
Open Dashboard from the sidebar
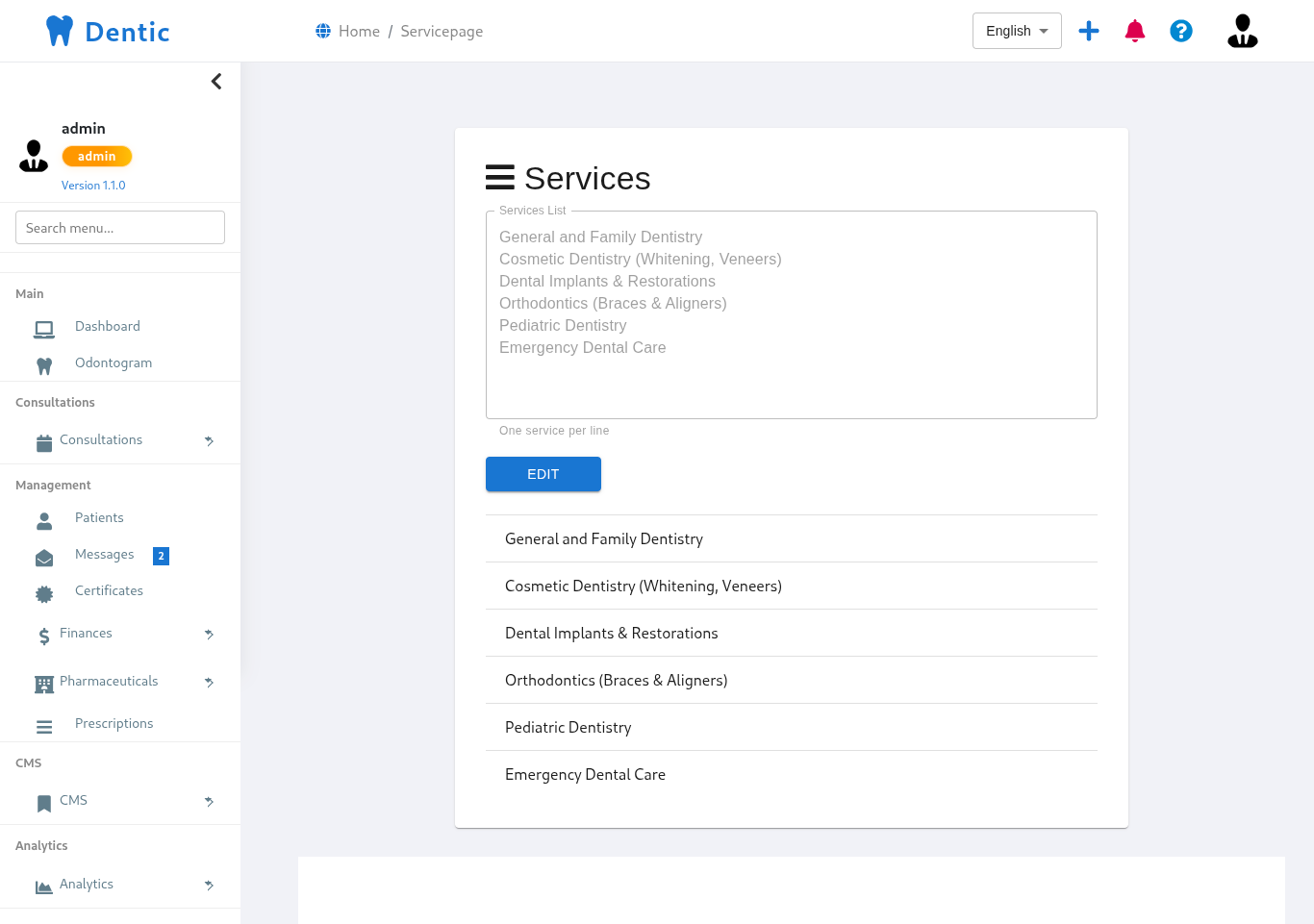pyautogui.click(x=107, y=327)
